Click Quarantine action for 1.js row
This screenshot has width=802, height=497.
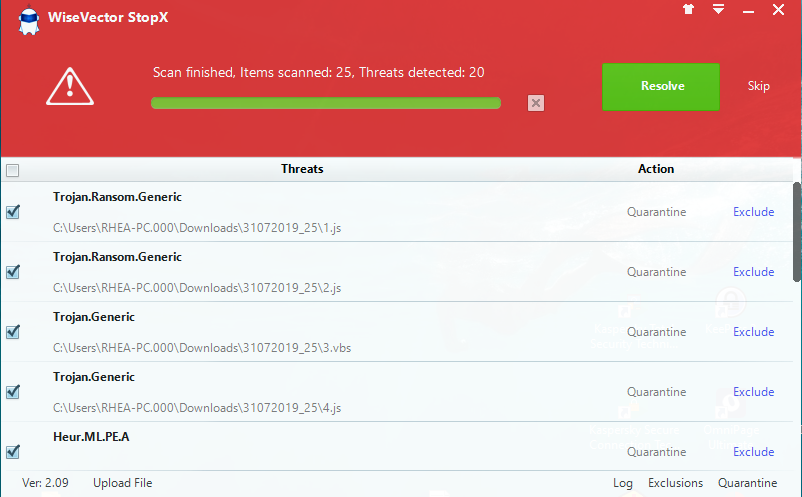[657, 212]
